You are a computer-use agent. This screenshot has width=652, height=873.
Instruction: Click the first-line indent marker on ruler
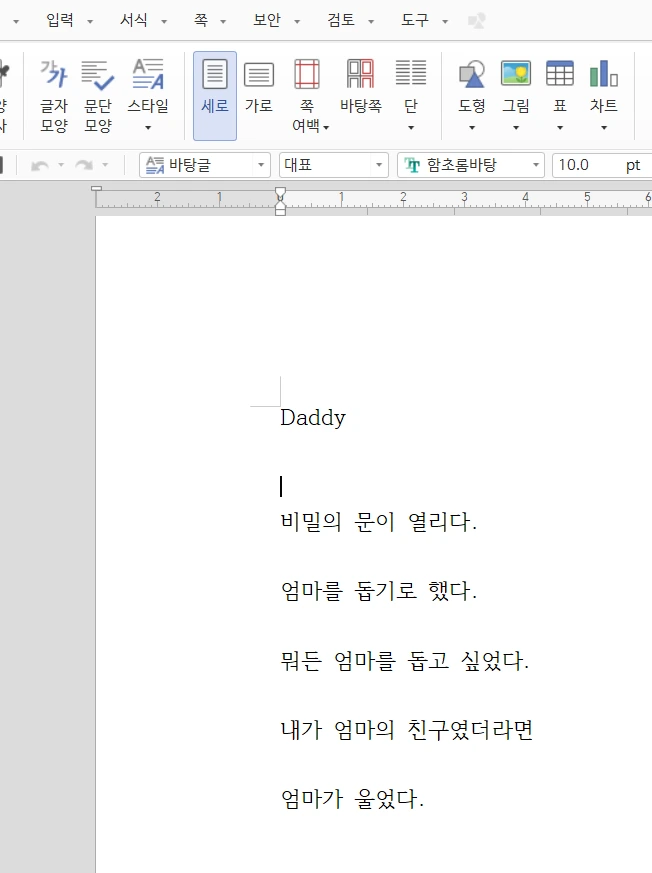281,193
